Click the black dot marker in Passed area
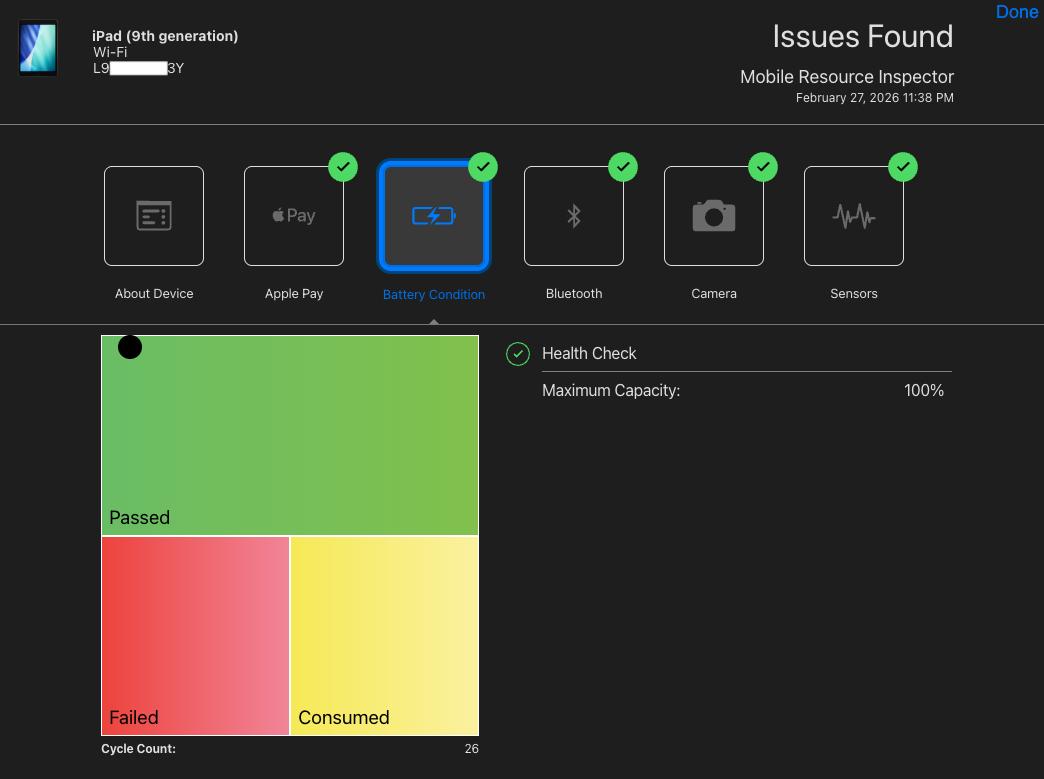 [x=130, y=347]
